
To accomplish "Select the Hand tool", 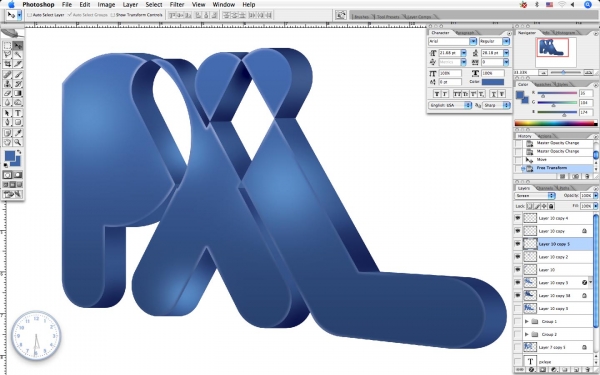I will point(7,142).
